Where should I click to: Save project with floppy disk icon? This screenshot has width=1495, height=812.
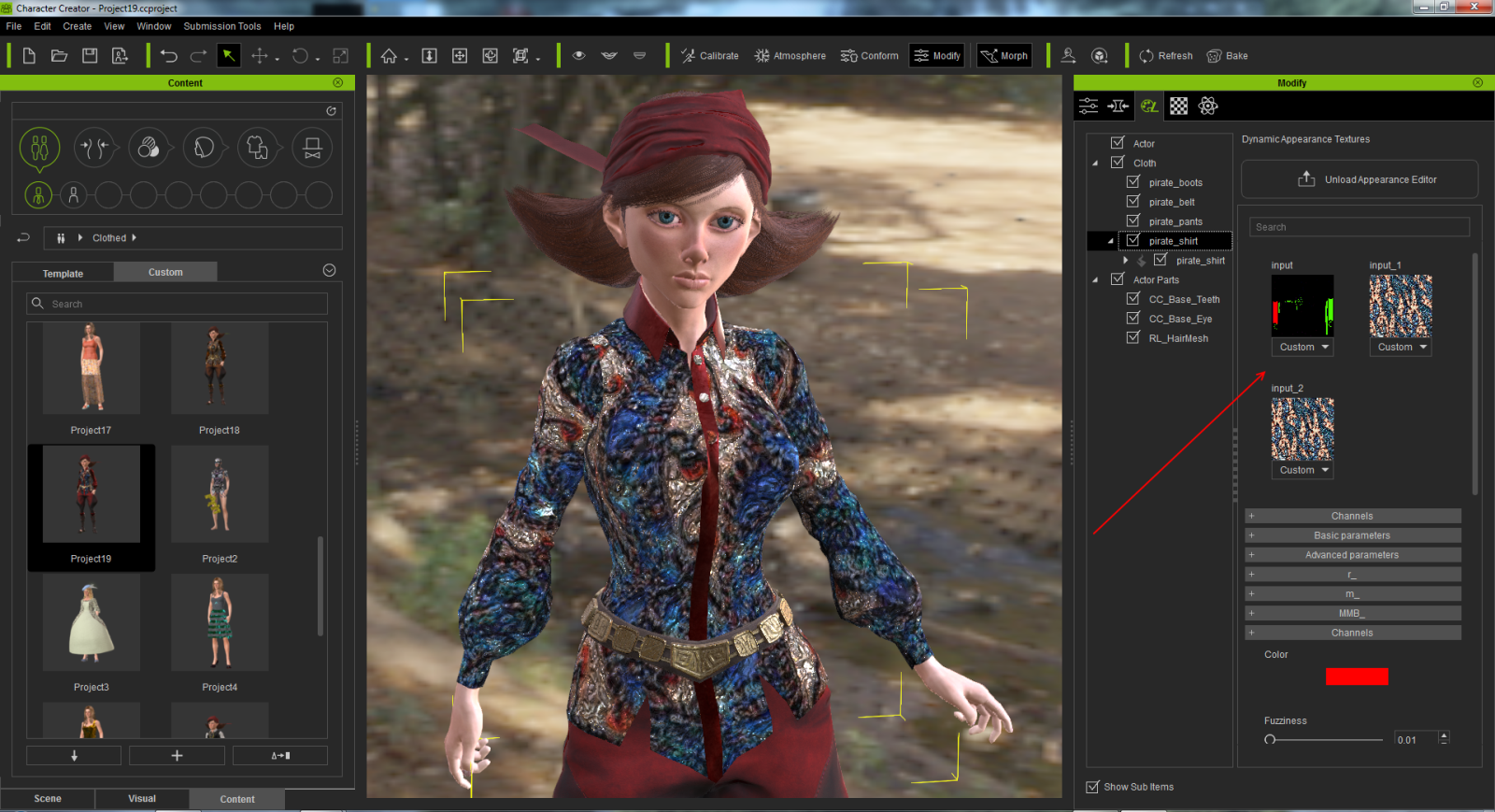pyautogui.click(x=90, y=56)
